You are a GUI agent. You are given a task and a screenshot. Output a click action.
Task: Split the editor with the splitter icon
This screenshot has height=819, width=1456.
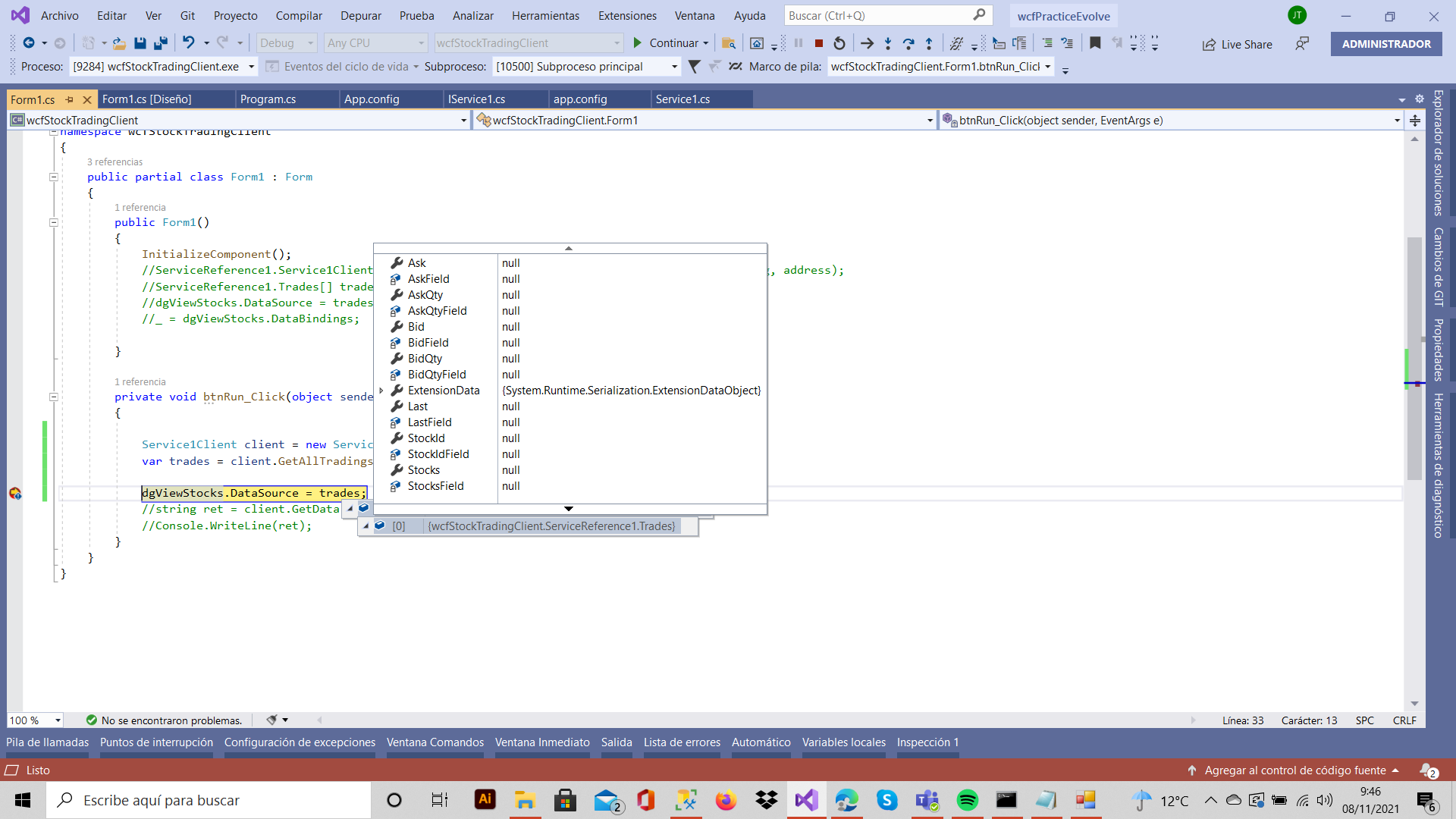(x=1415, y=121)
